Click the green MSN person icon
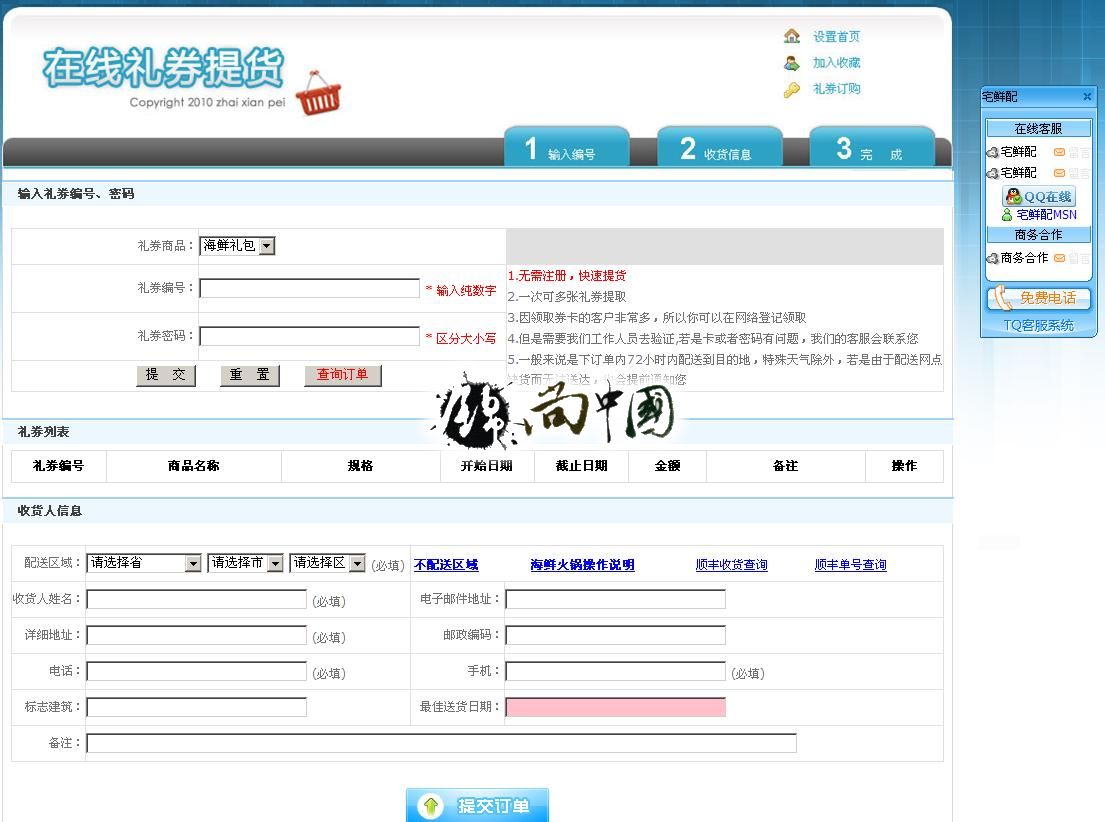This screenshot has width=1105, height=822. point(1007,215)
